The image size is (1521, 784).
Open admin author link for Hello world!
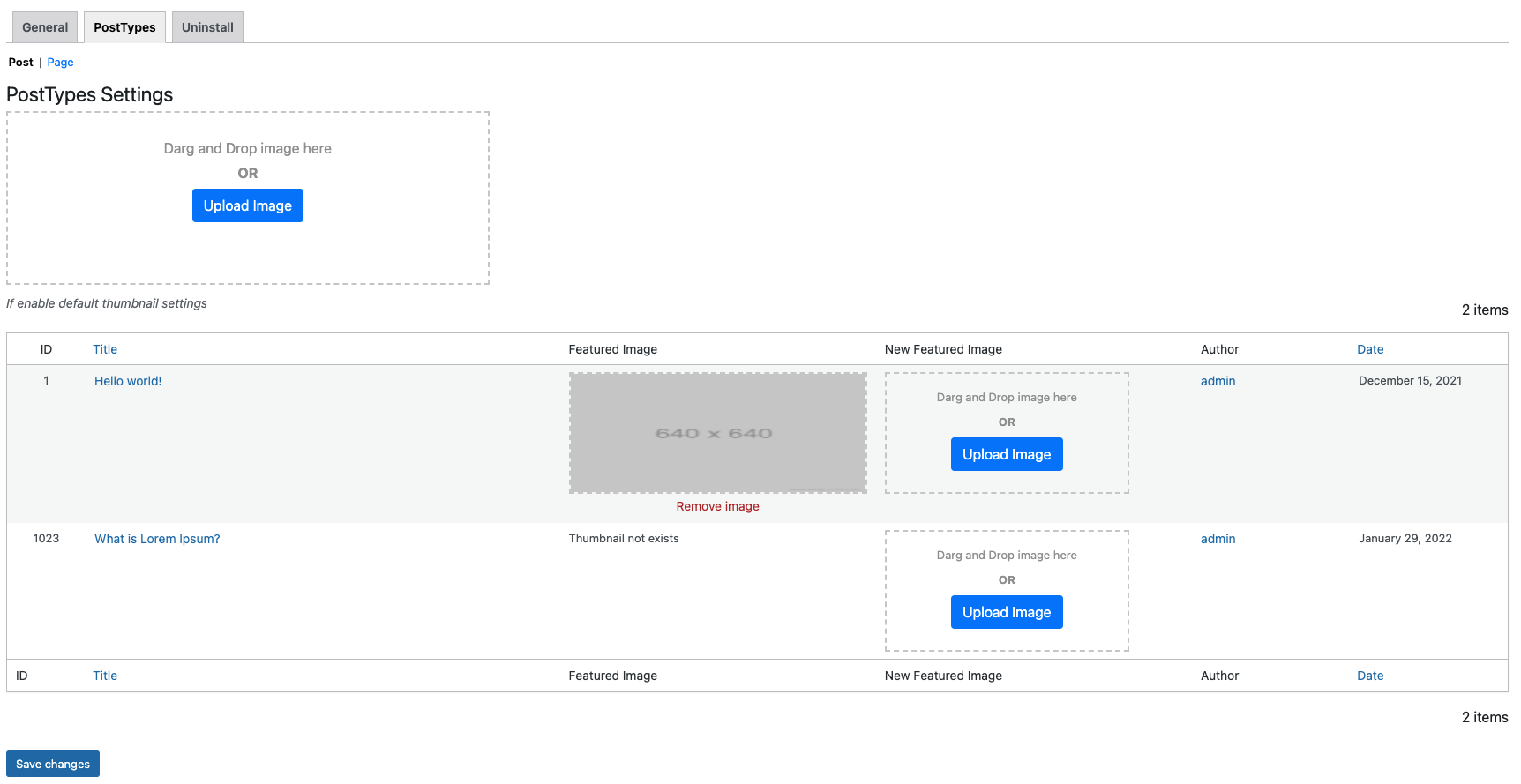pyautogui.click(x=1218, y=381)
